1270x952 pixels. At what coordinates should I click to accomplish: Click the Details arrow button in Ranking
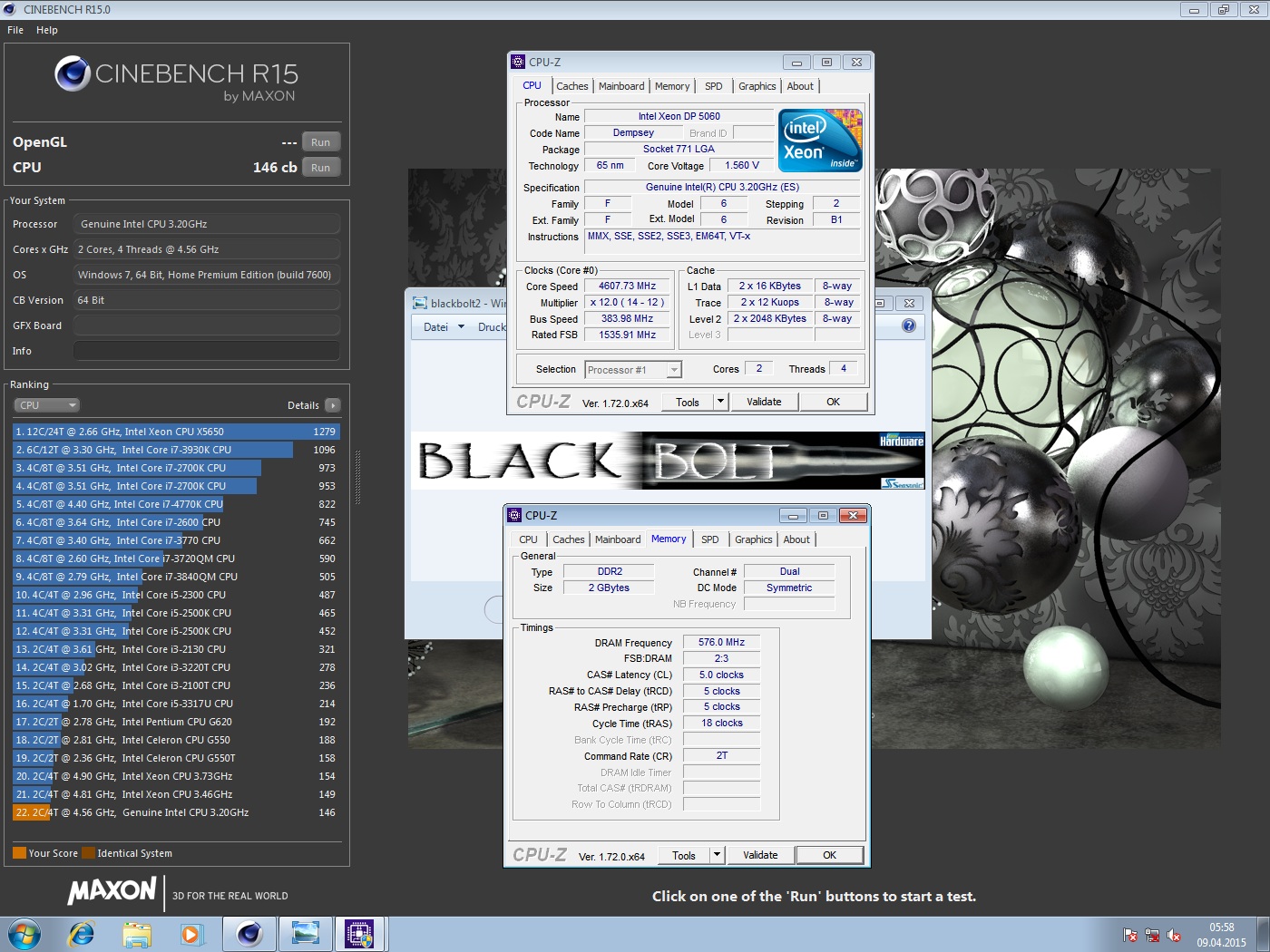click(x=333, y=405)
